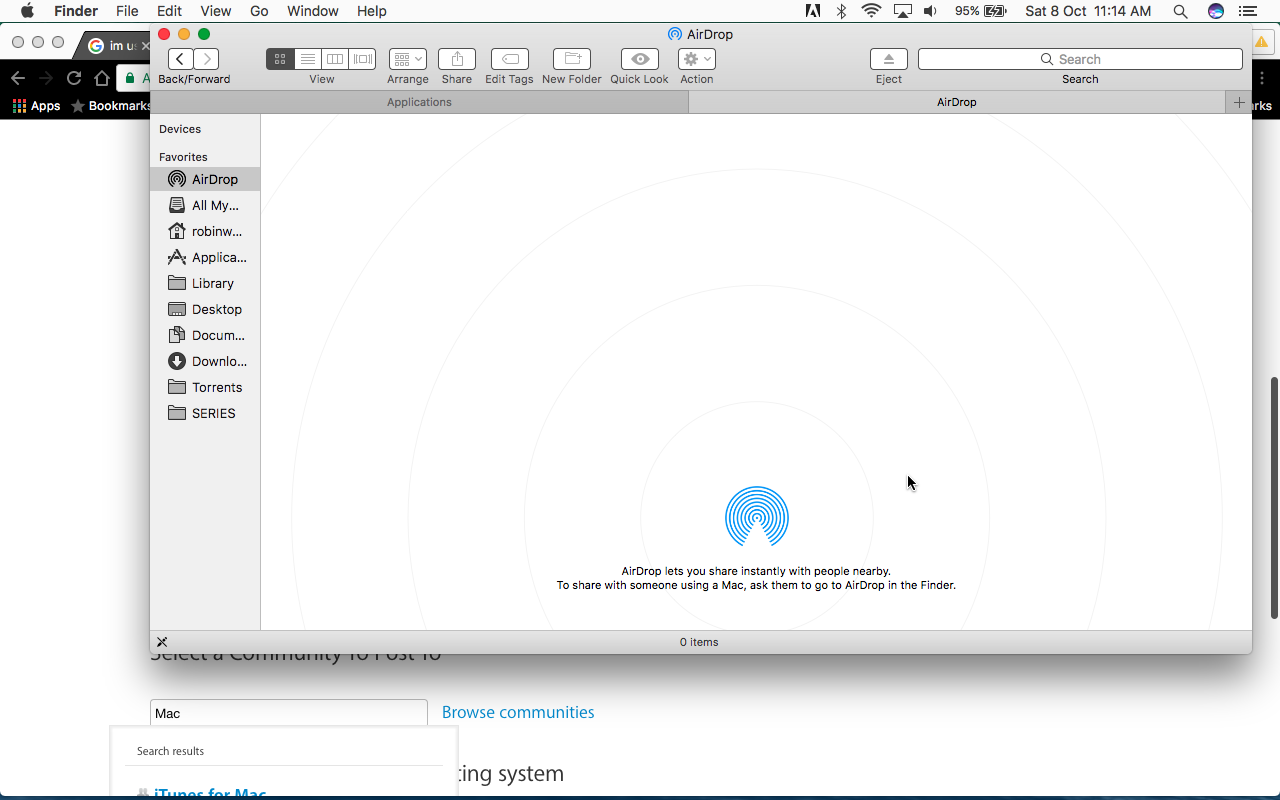Click the Eject toolbar button

(889, 59)
